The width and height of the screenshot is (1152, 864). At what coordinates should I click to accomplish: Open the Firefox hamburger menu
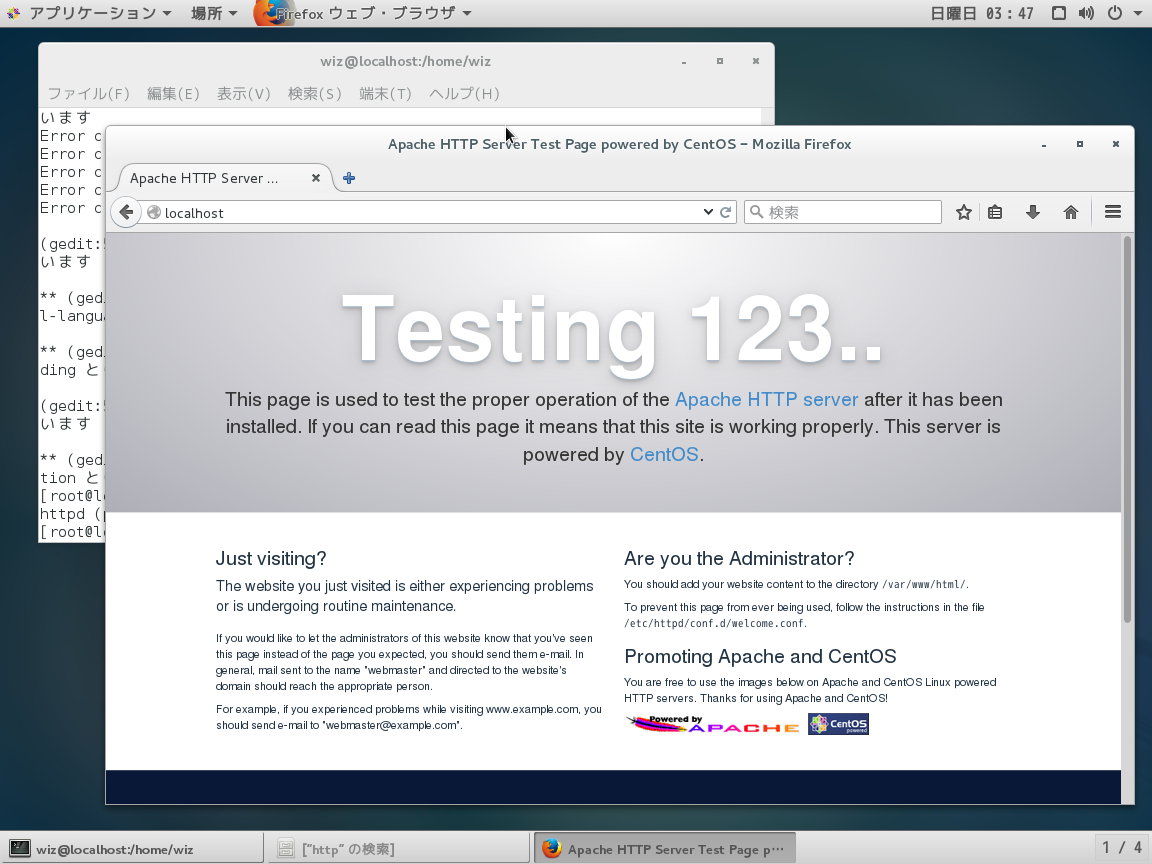pyautogui.click(x=1112, y=212)
